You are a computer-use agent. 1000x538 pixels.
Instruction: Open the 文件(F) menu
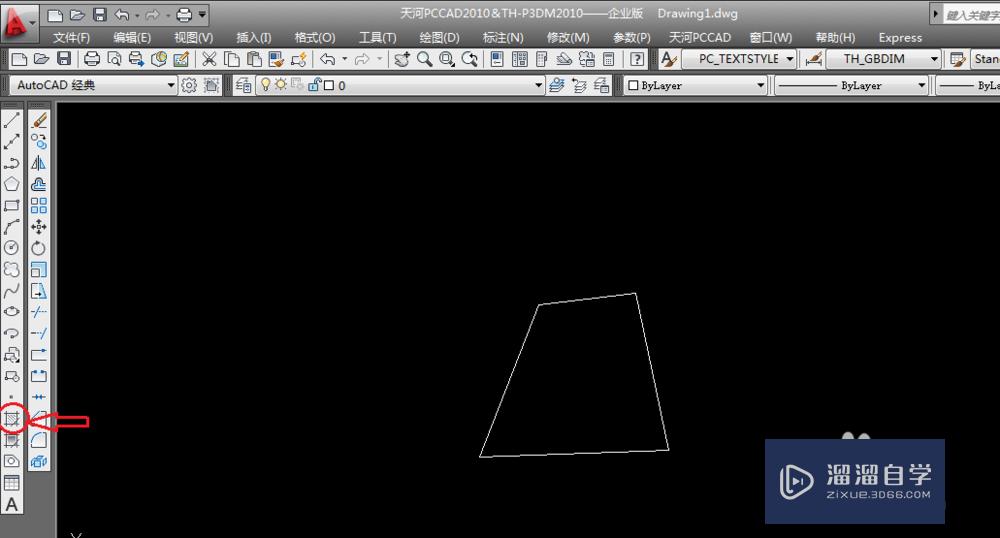tap(71, 38)
